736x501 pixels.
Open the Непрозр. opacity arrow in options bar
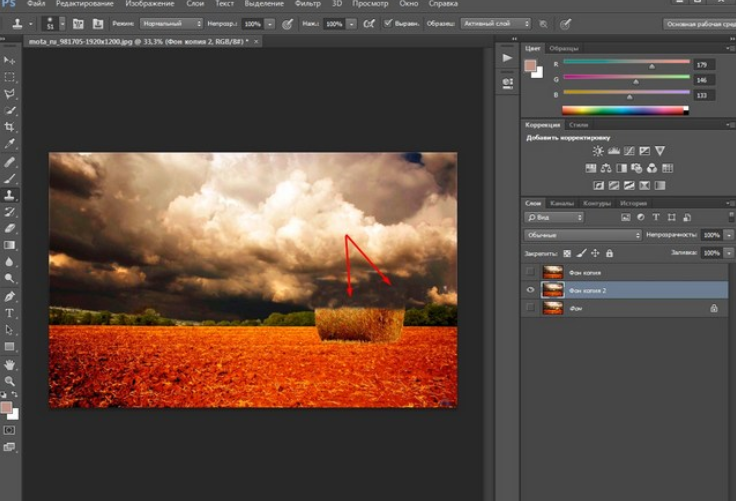tap(270, 24)
